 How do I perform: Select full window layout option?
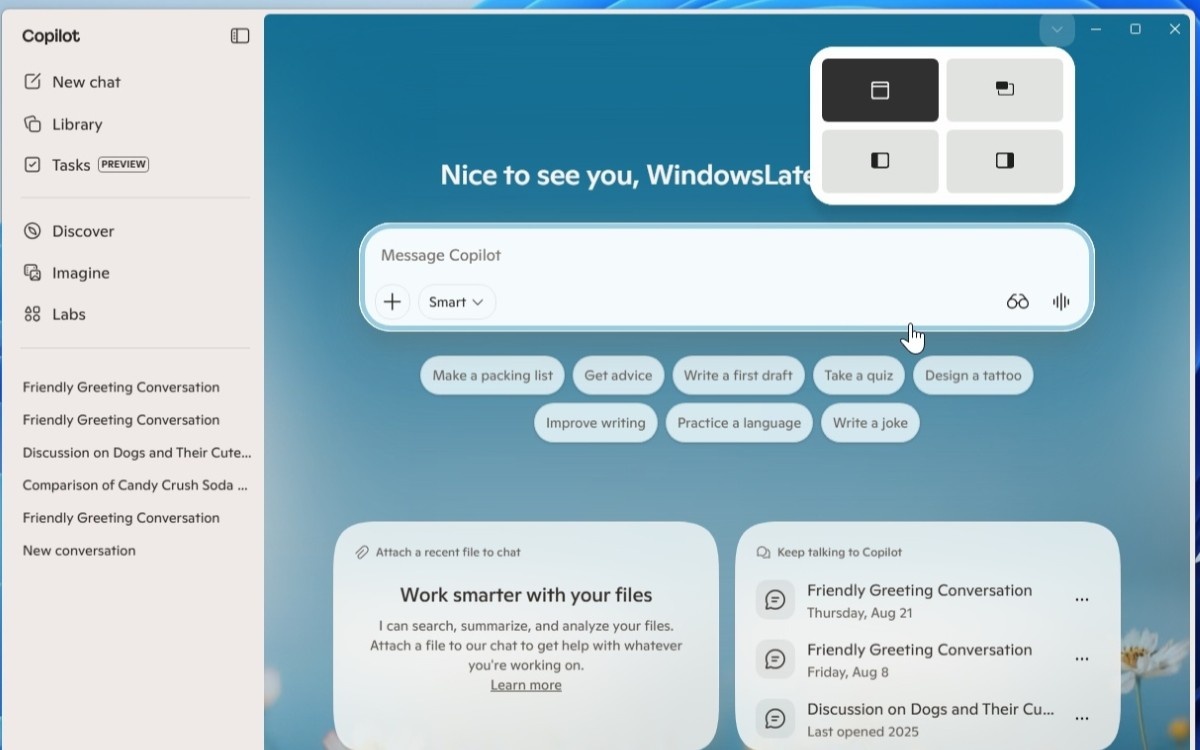click(880, 90)
